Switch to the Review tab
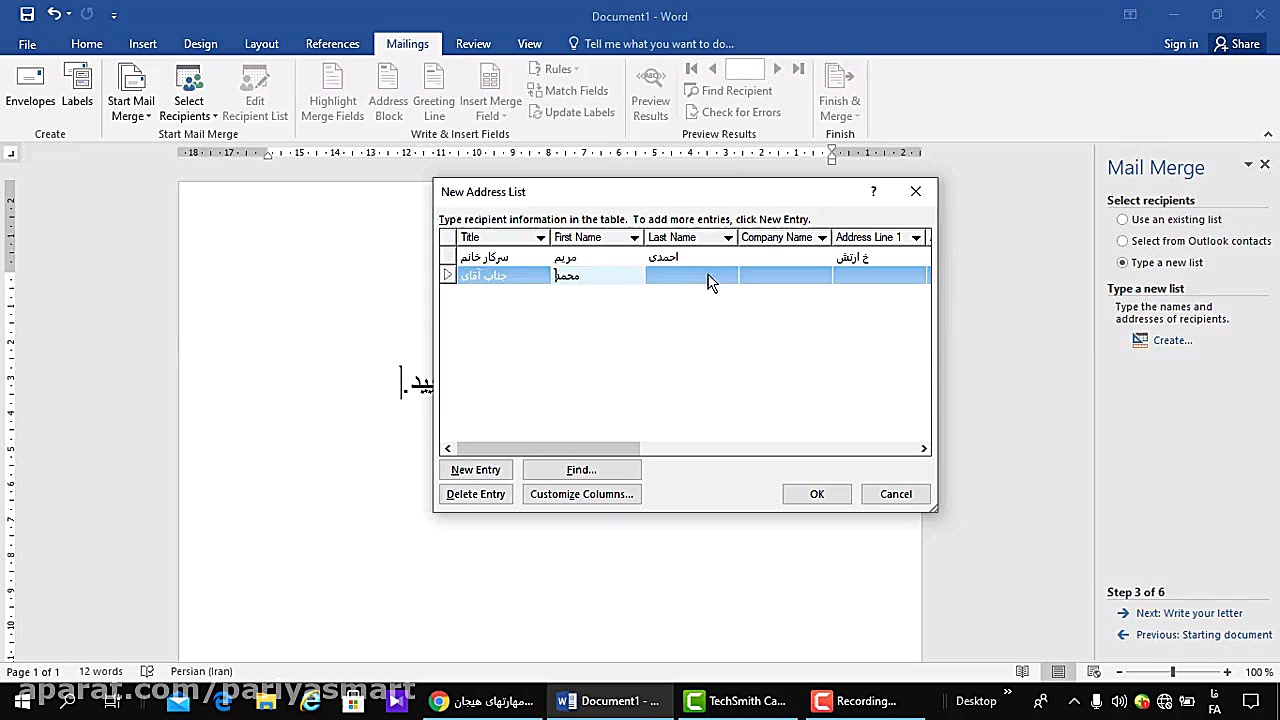Image resolution: width=1280 pixels, height=720 pixels. [x=473, y=44]
